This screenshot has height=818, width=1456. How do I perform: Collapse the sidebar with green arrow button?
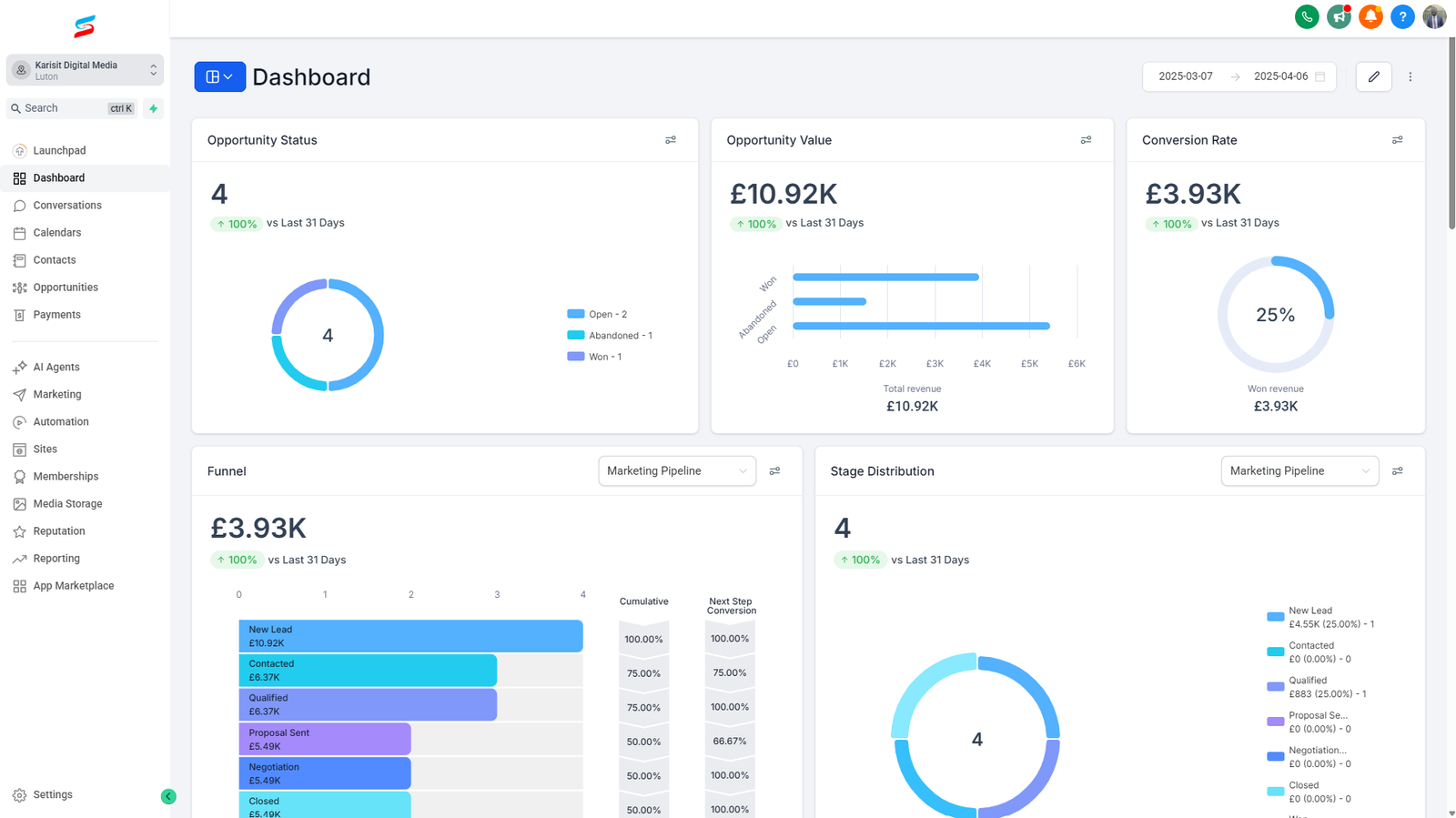[x=168, y=796]
